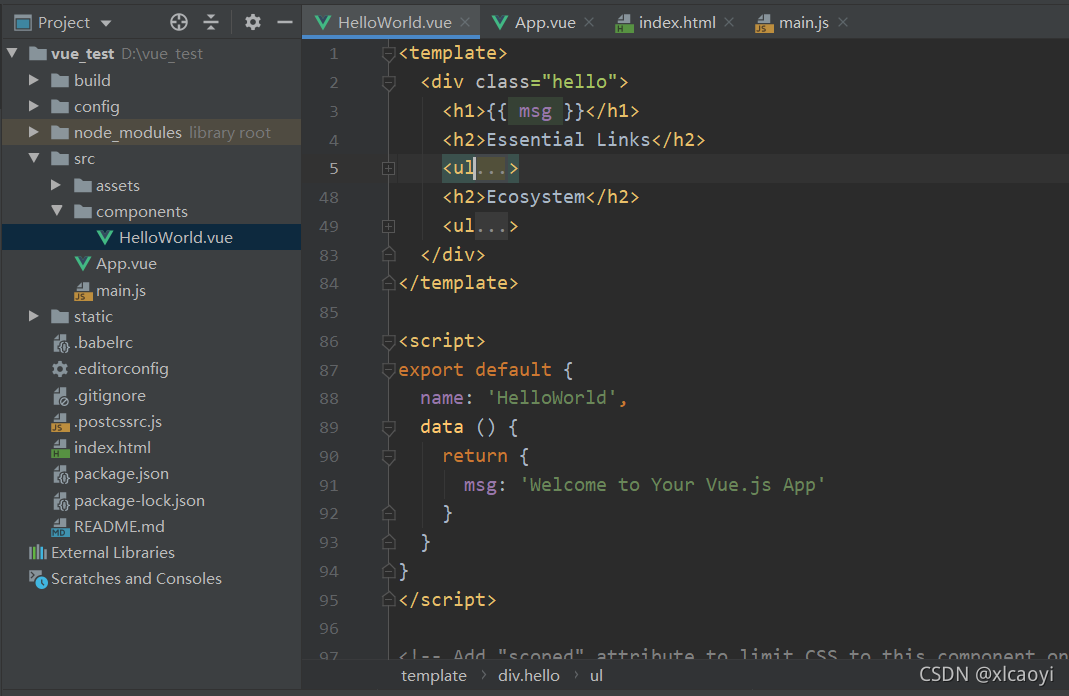Click the 'div.hello' breadcrumb
This screenshot has width=1069, height=696.
click(x=528, y=676)
